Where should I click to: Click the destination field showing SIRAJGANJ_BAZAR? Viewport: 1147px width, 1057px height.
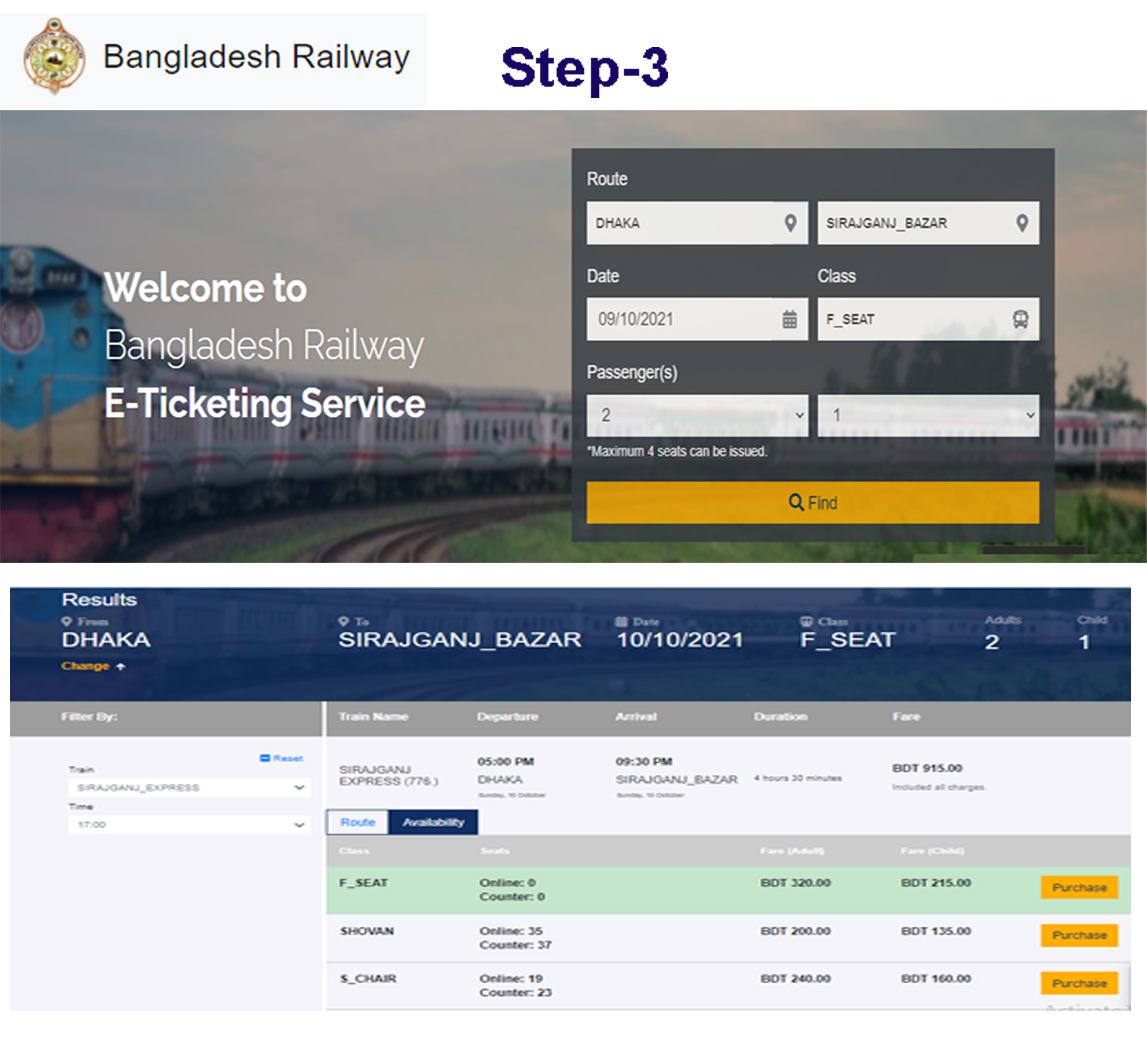pos(928,223)
